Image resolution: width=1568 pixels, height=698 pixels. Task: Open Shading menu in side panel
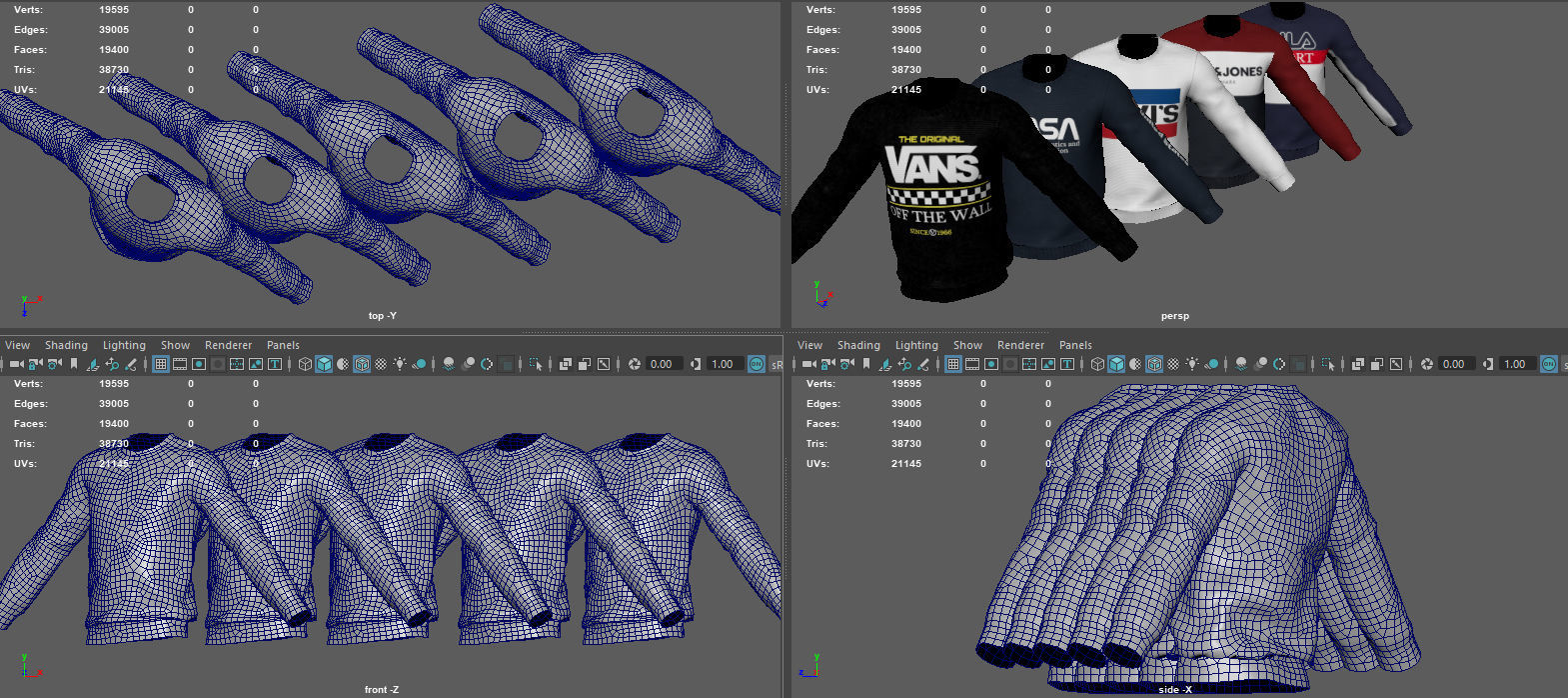click(x=858, y=345)
